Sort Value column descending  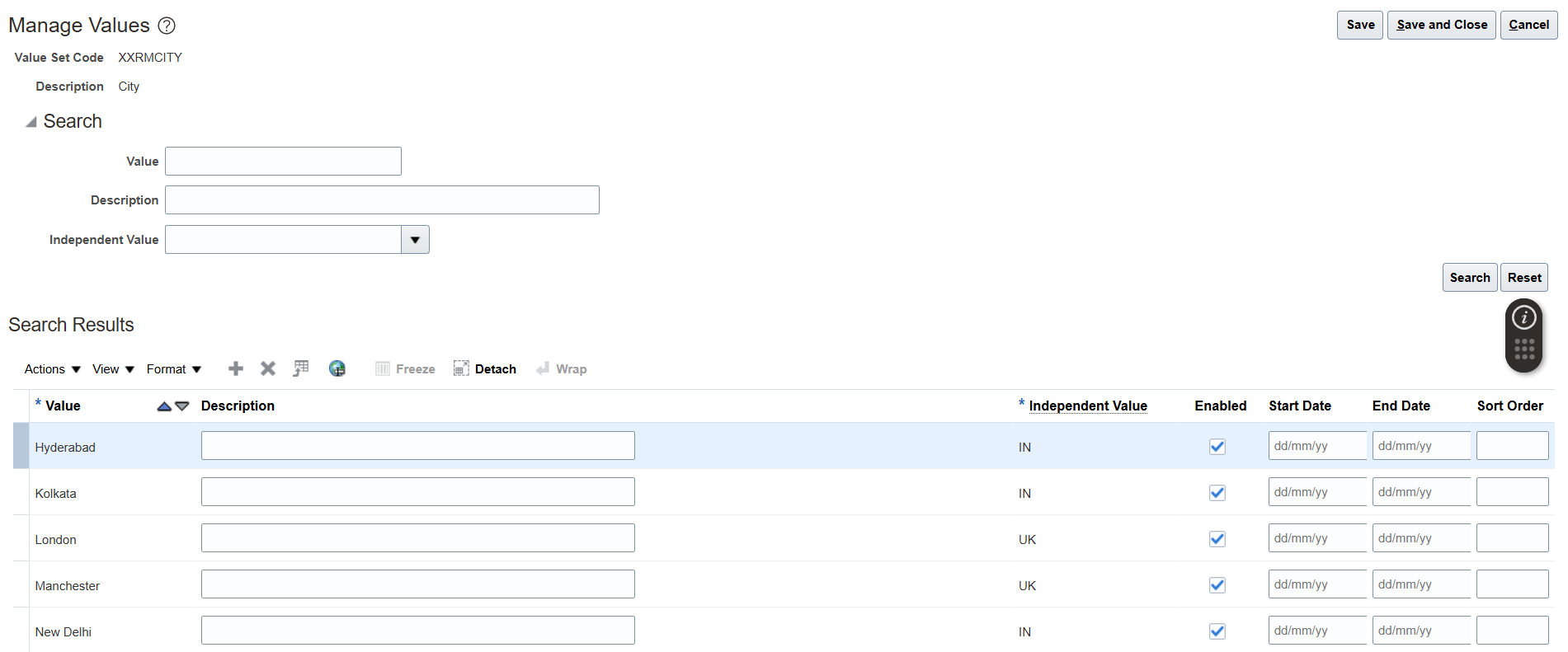182,406
